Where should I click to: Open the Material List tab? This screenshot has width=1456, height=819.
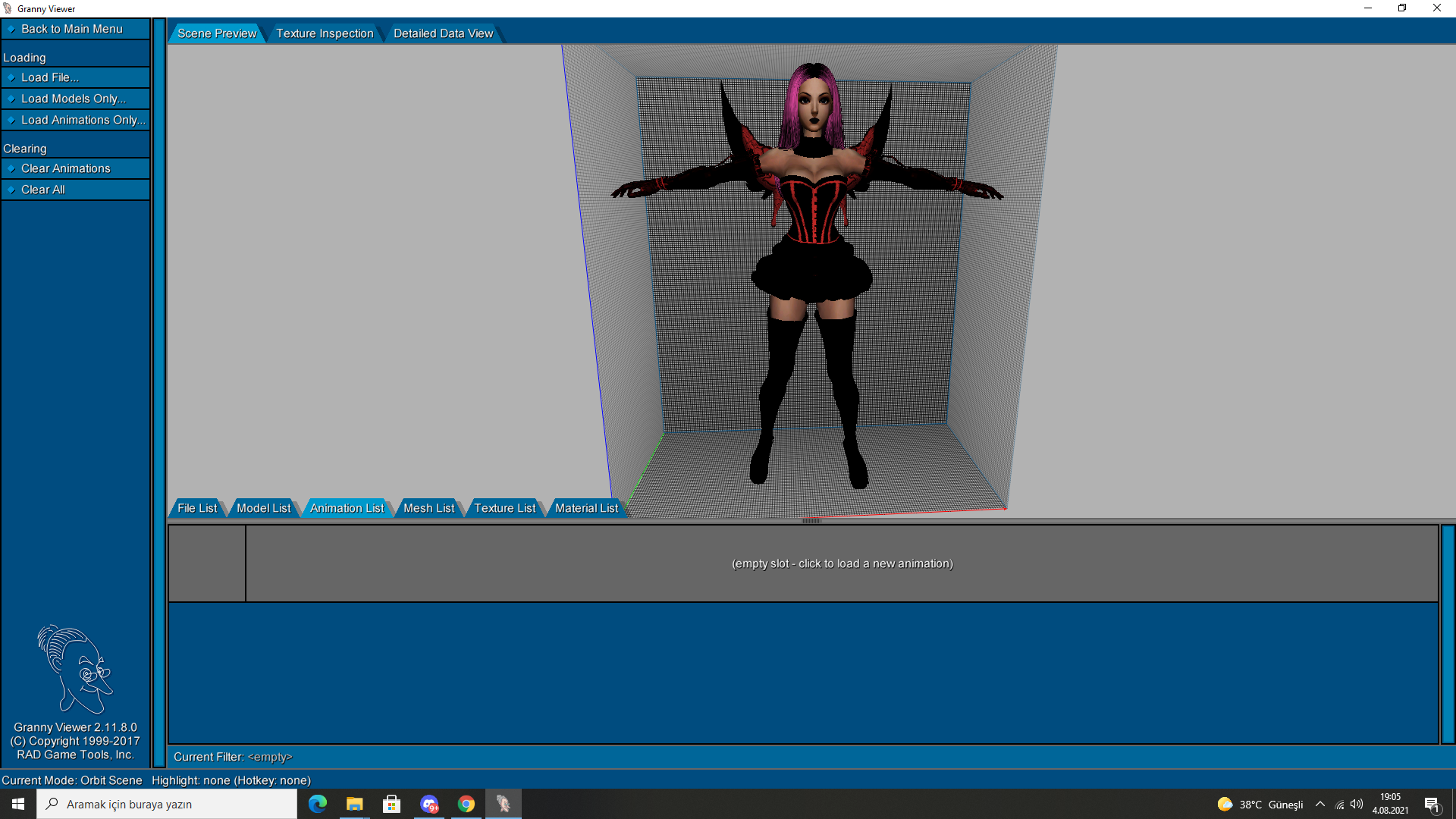point(586,508)
